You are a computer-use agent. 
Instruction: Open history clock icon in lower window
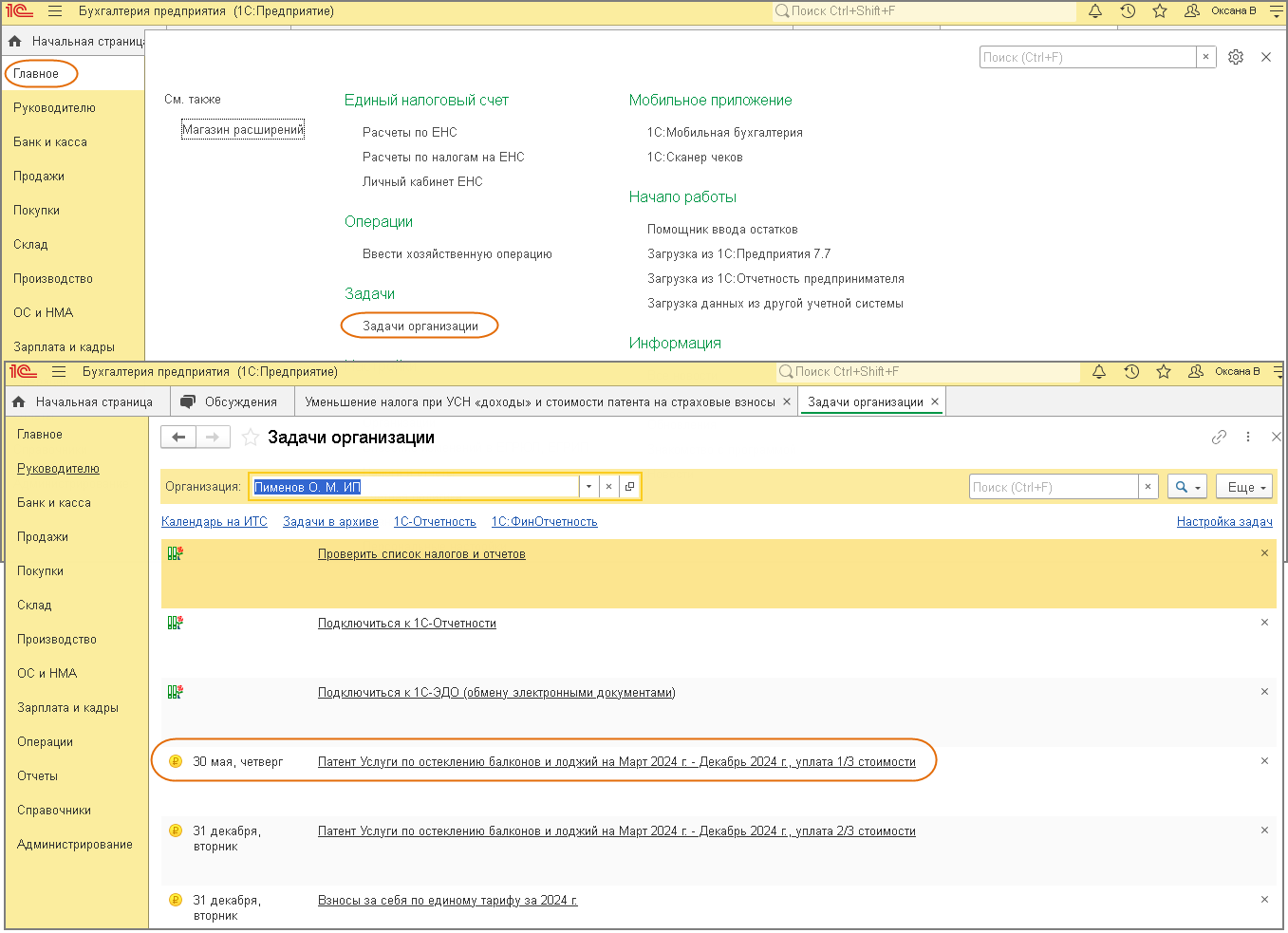[1131, 372]
